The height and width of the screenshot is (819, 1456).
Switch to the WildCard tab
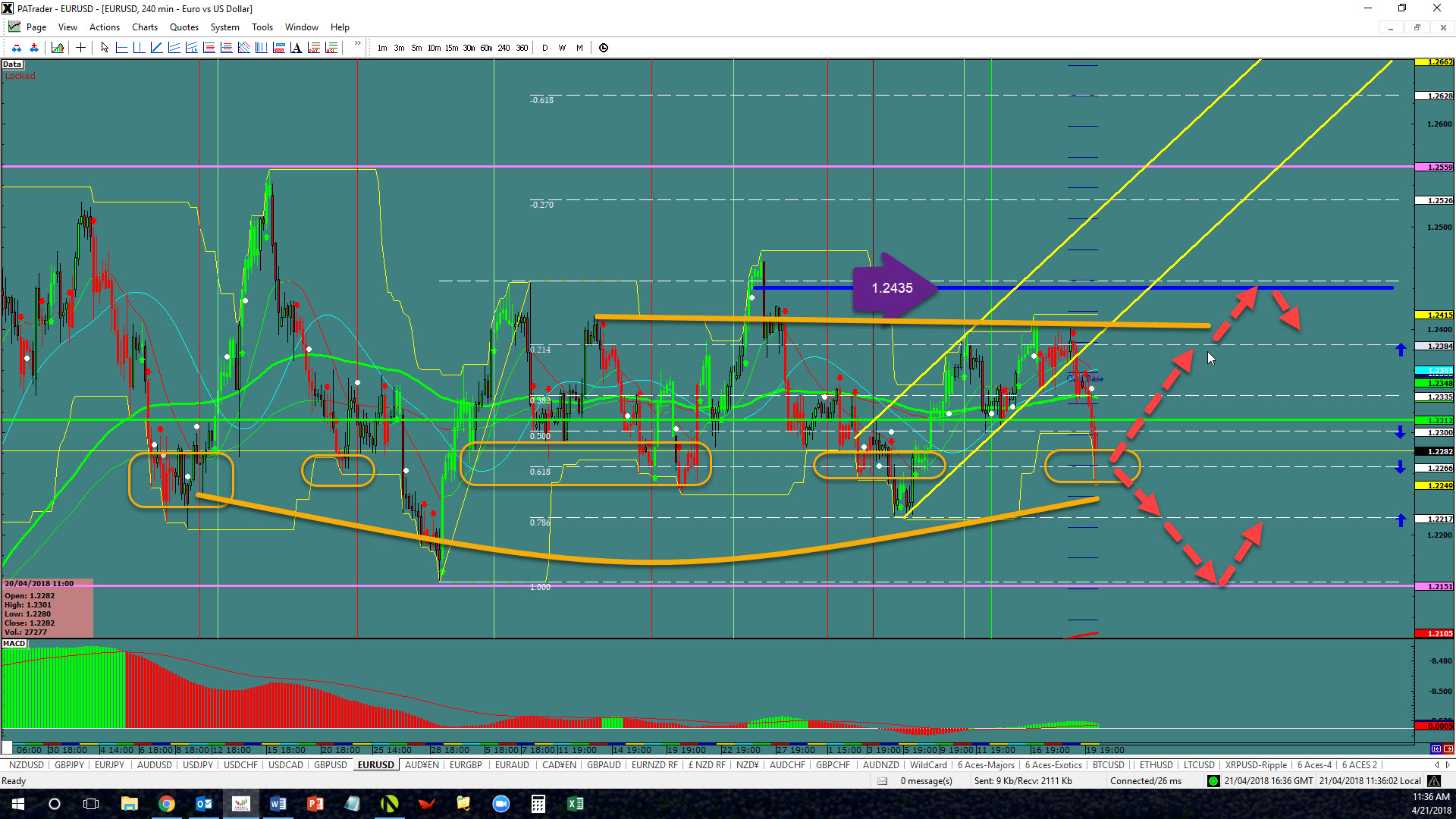coord(928,765)
